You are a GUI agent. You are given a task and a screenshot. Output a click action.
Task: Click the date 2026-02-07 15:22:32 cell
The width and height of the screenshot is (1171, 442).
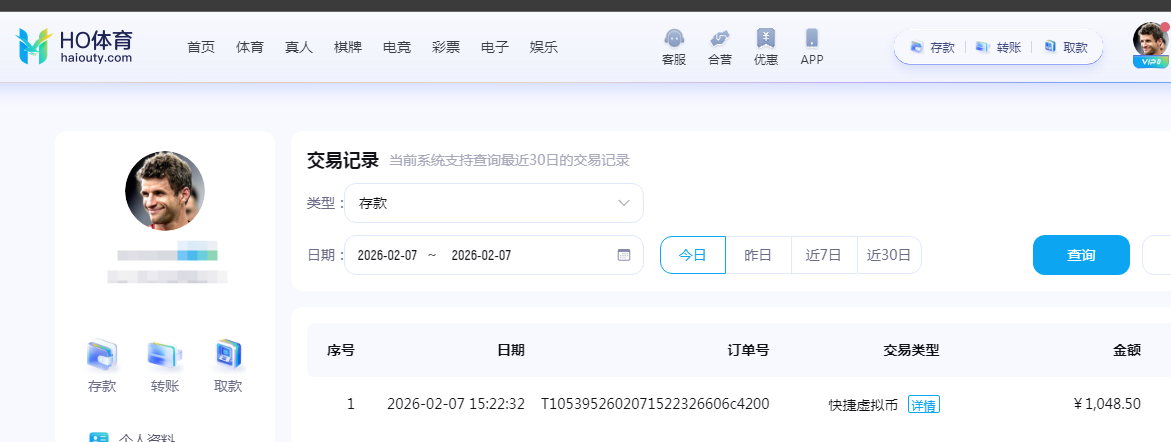click(x=456, y=405)
